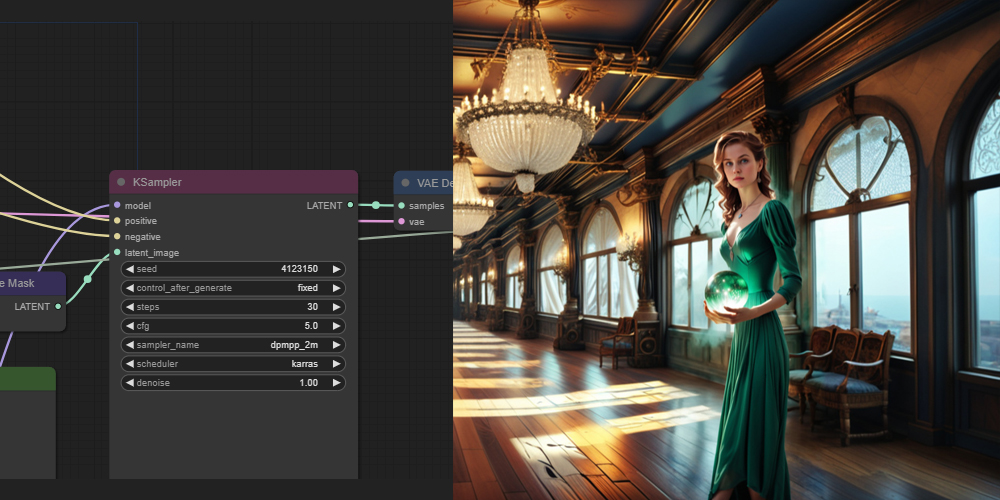The width and height of the screenshot is (1000, 500).
Task: Click the green node header at lower left
Action: tap(27, 379)
